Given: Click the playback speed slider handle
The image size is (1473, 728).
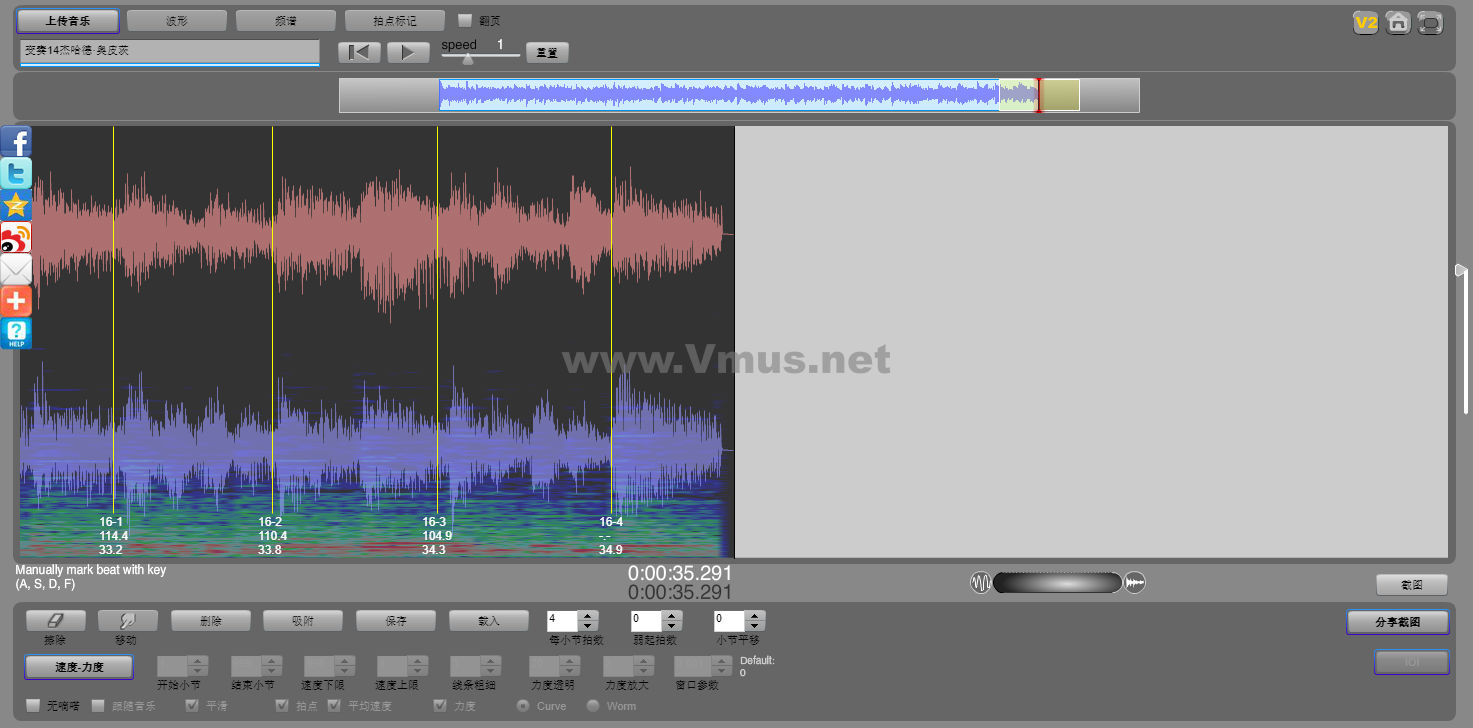Looking at the screenshot, I should coord(467,58).
